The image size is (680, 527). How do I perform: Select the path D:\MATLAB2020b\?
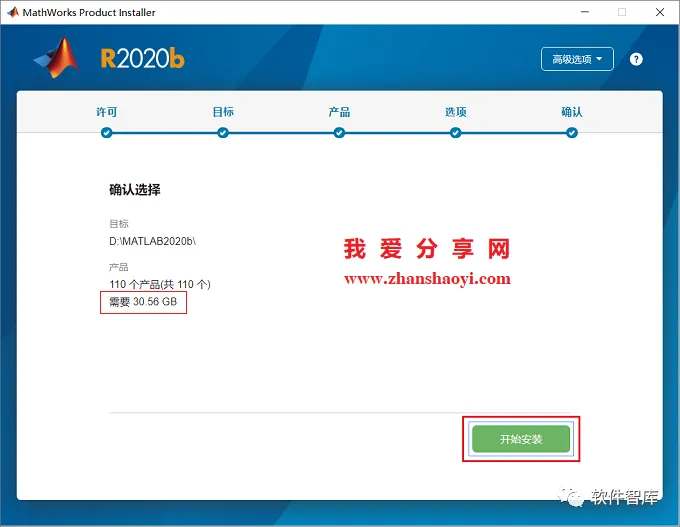click(153, 241)
